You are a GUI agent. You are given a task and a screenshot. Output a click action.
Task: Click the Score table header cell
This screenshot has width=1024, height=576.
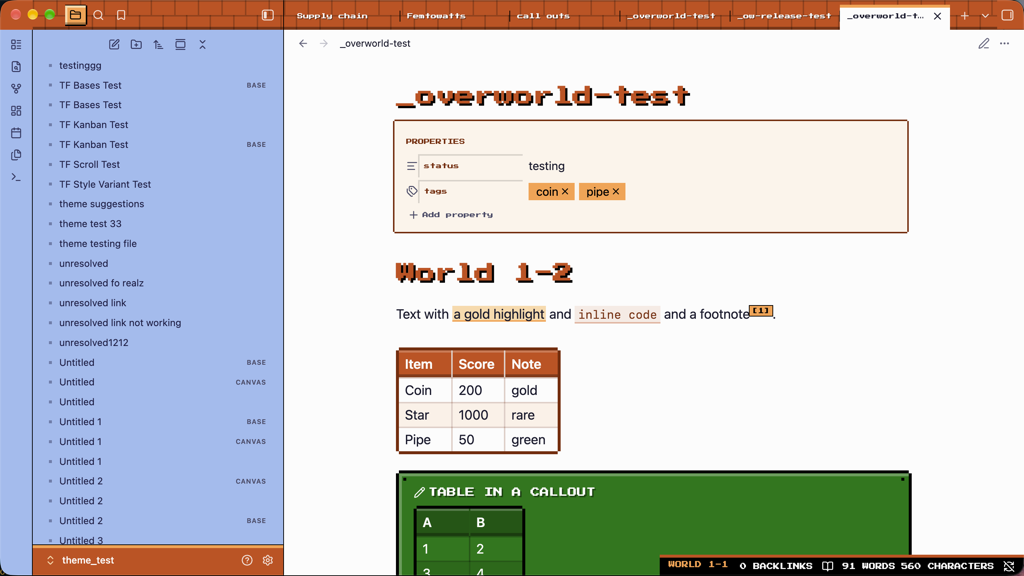477,364
